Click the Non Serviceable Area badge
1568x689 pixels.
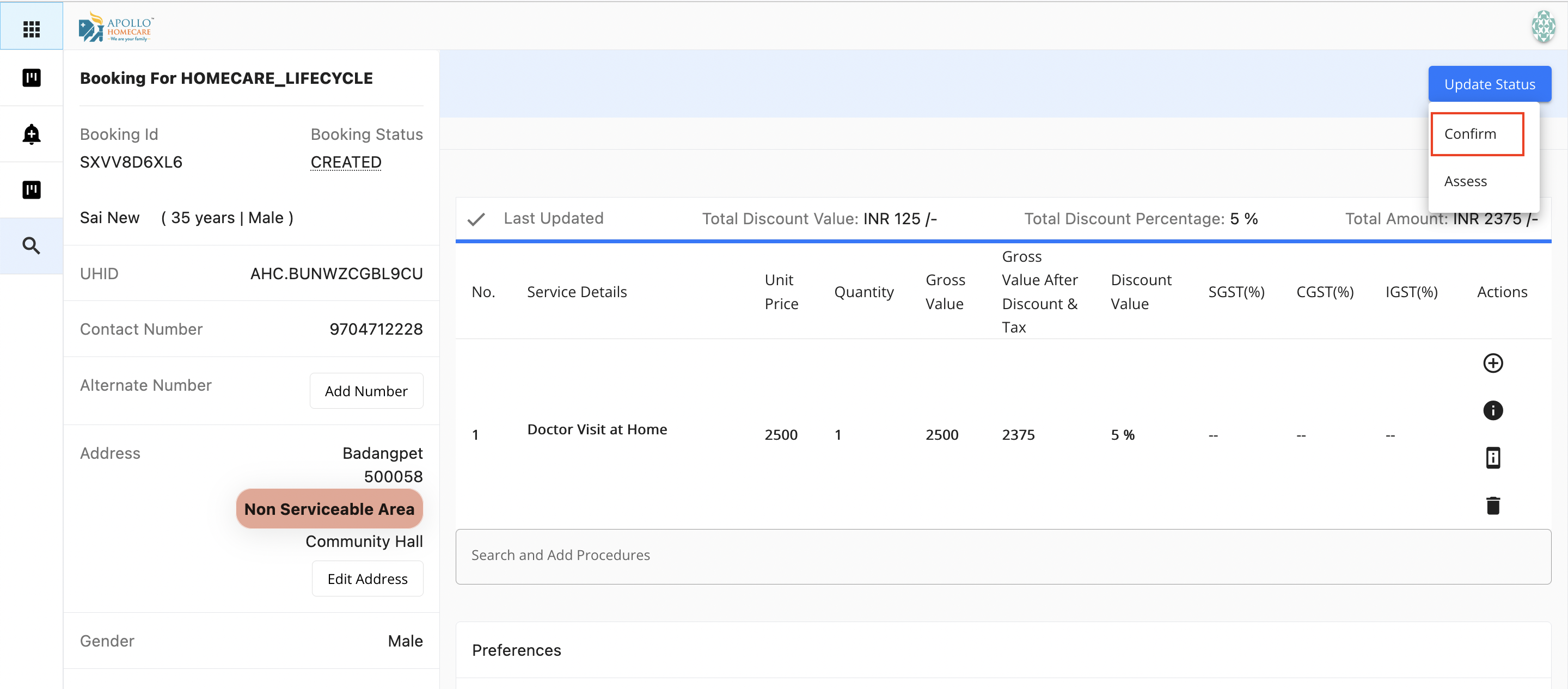[x=329, y=509]
